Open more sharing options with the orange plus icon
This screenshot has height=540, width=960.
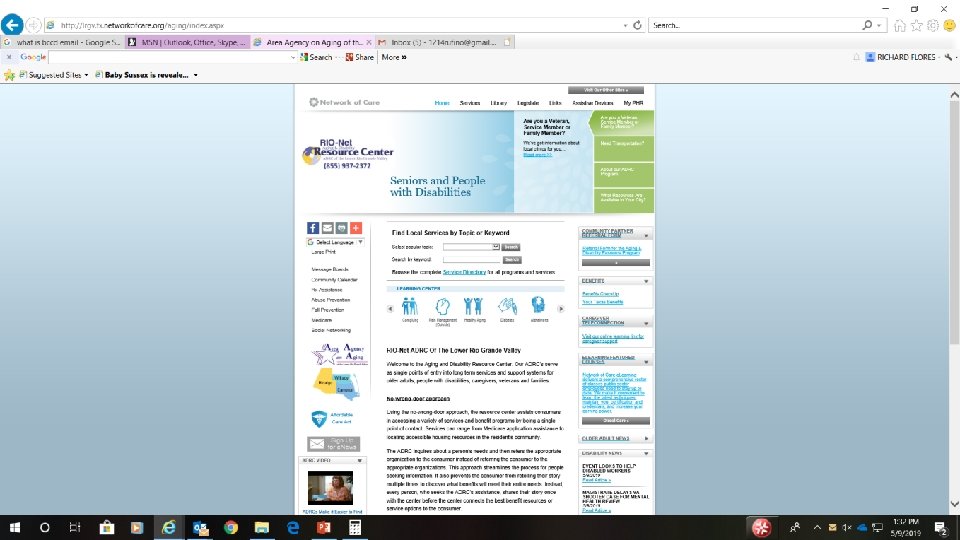(x=356, y=228)
